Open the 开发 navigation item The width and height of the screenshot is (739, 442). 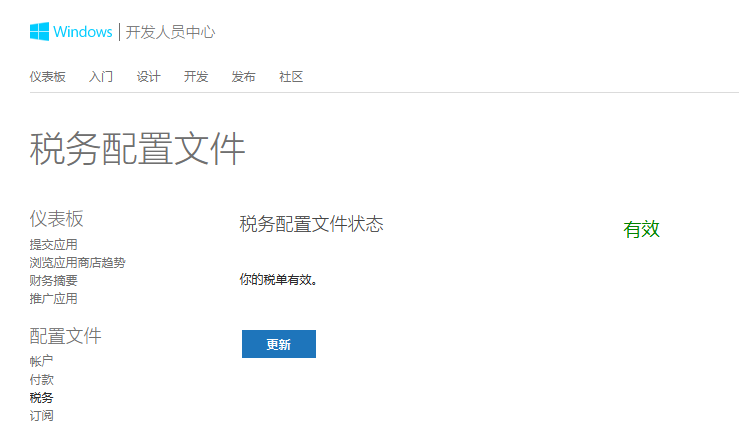pos(196,77)
